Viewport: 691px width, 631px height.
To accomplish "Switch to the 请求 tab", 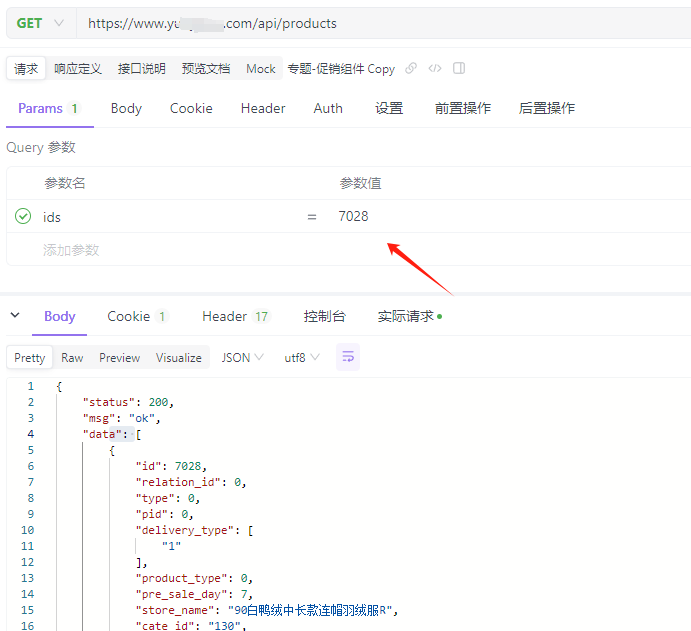I will point(26,69).
